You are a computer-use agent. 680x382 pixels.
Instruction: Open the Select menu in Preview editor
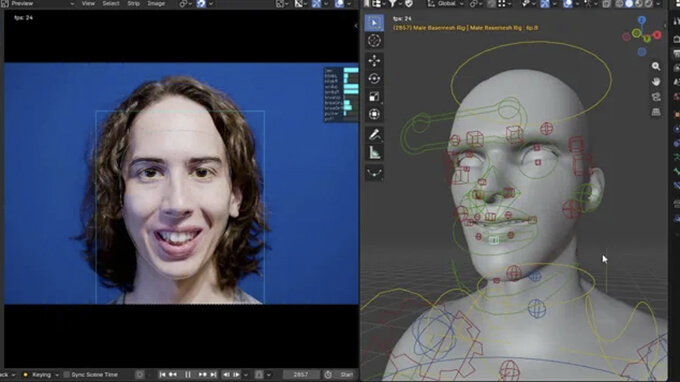click(111, 3)
